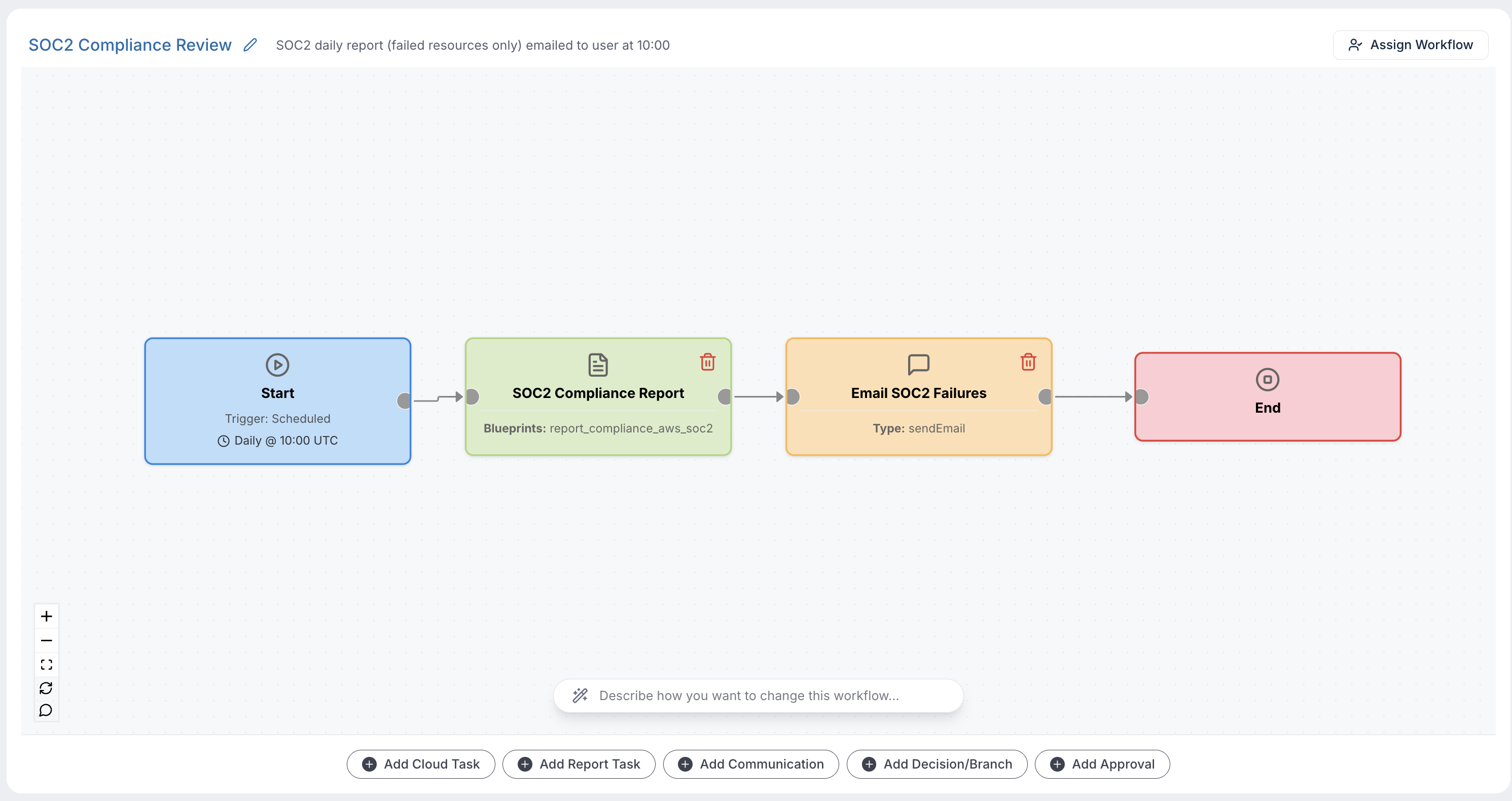Viewport: 1512px width, 801px height.
Task: Delete the SOC2 Compliance Report node via trash icon
Action: coord(707,362)
